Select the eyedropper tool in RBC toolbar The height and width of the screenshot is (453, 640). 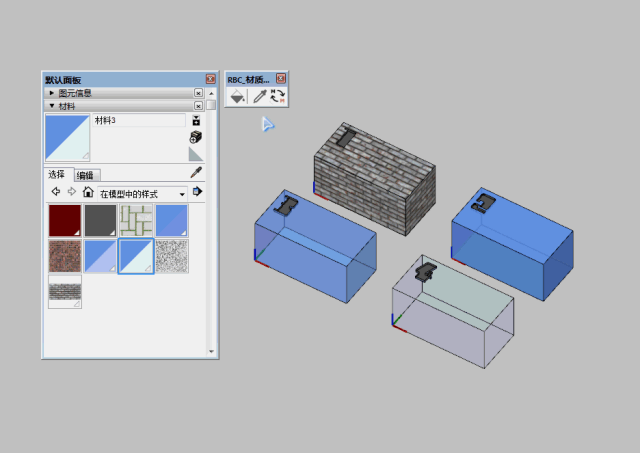(259, 97)
